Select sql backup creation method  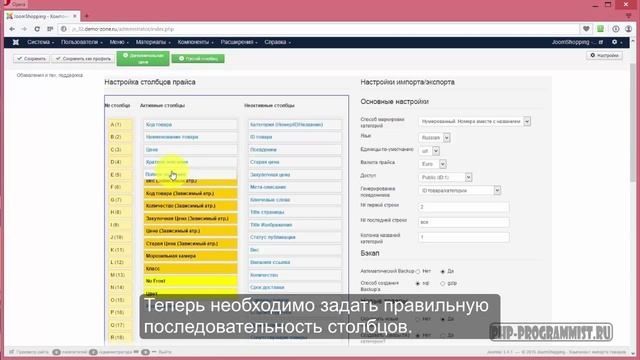click(x=418, y=283)
